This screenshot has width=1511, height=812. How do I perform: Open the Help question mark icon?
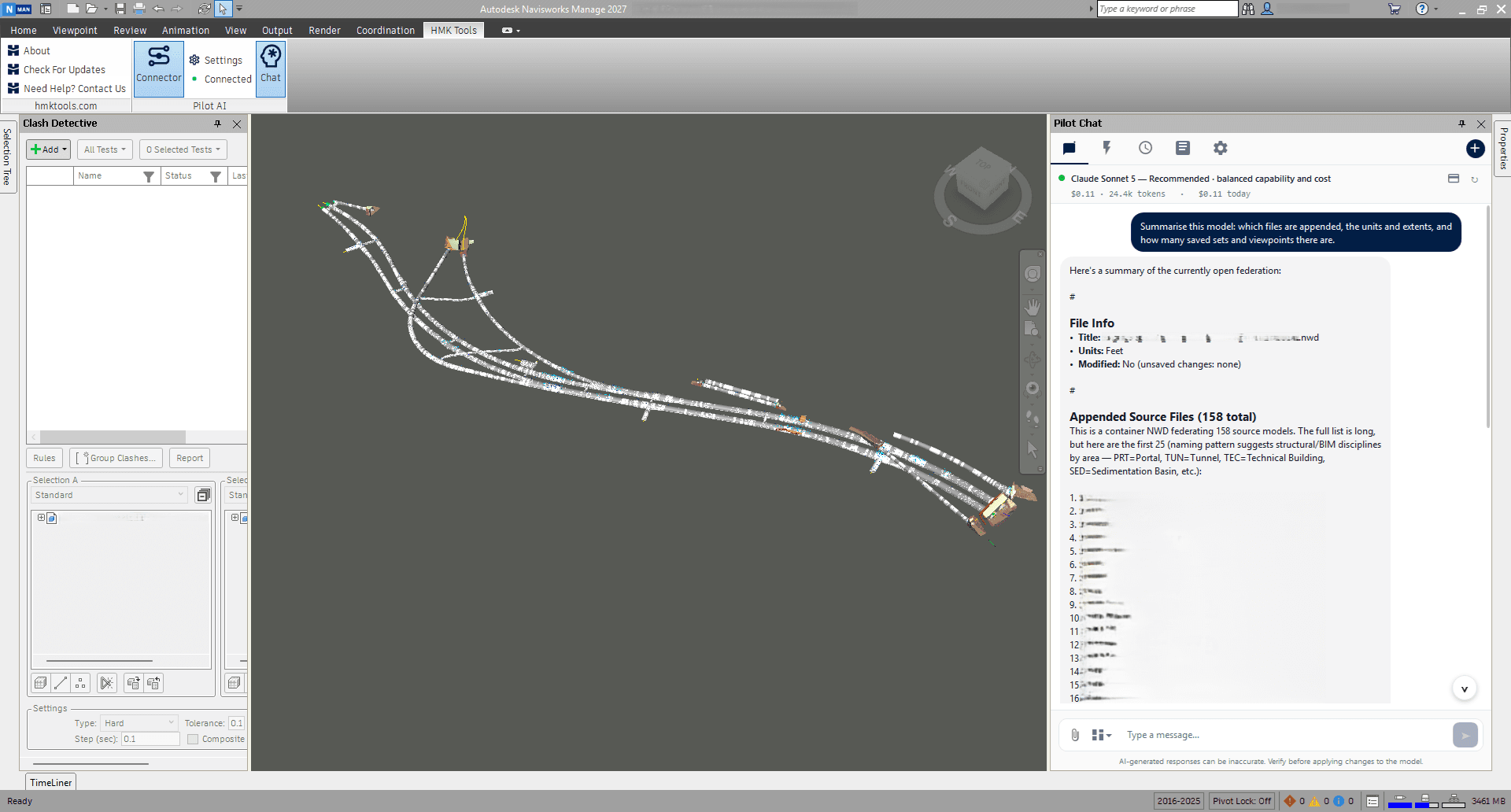(x=1422, y=9)
